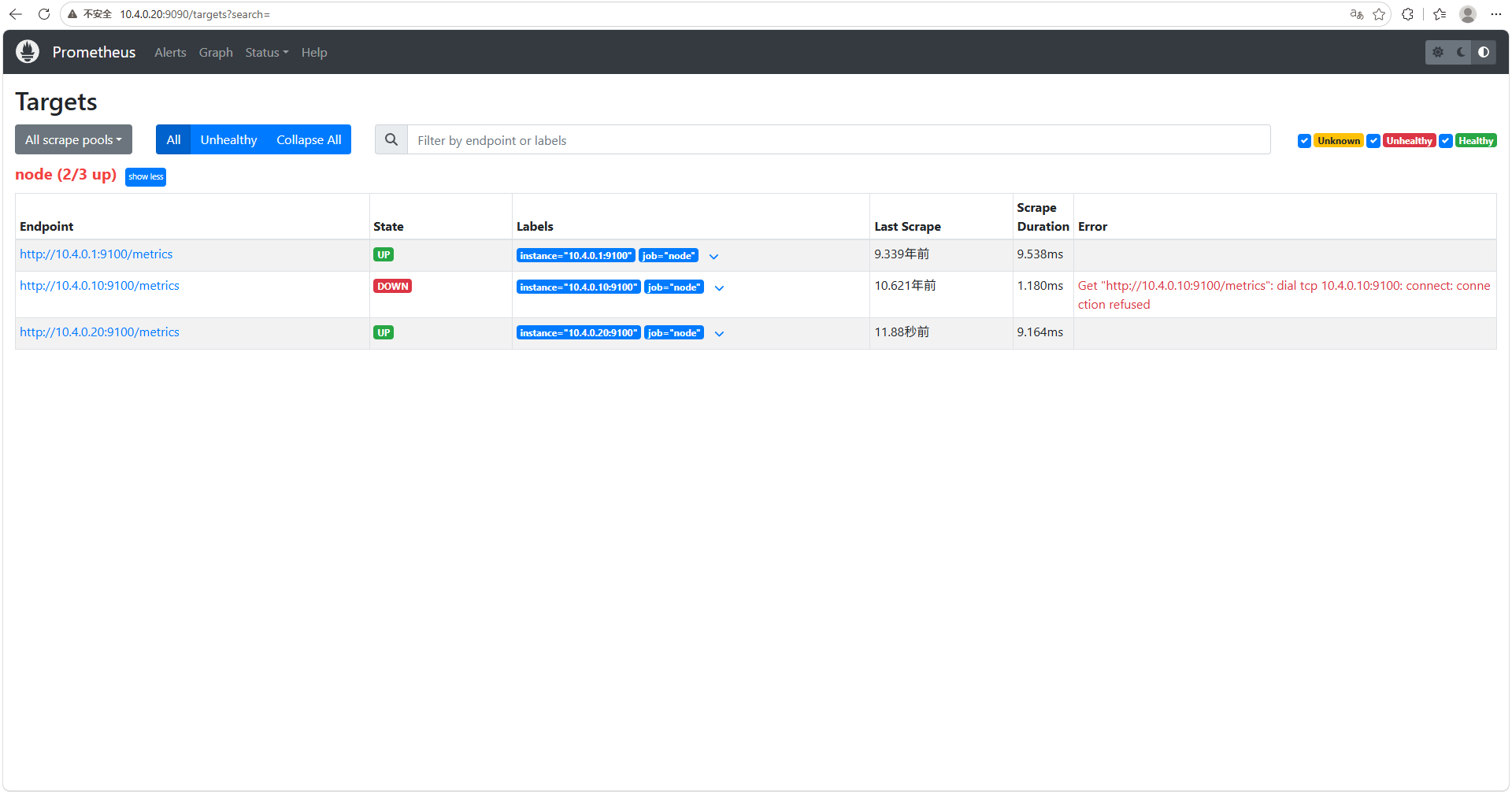This screenshot has height=793, width=1512.
Task: Go back with browser back arrow
Action: [16, 14]
